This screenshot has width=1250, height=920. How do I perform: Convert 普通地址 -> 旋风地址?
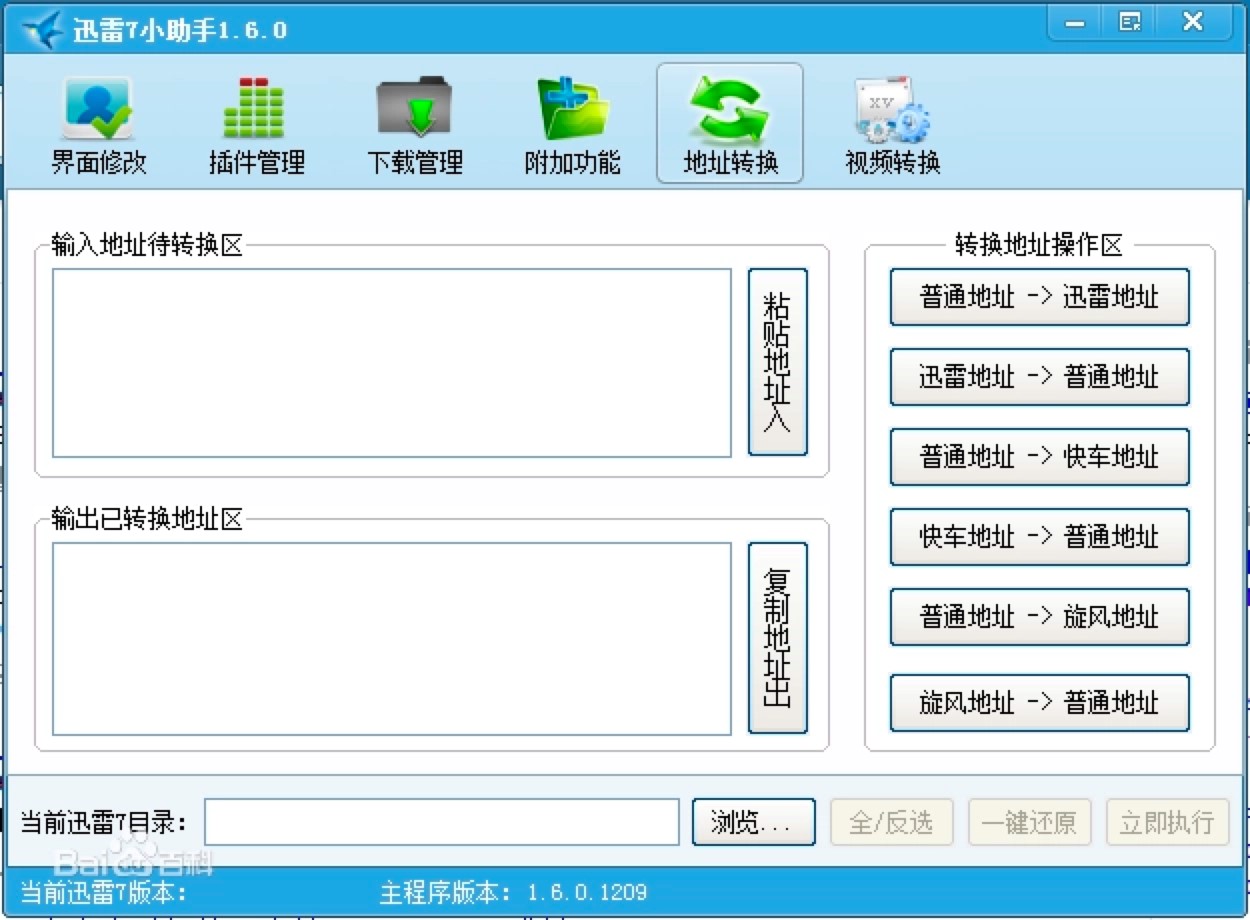[1039, 617]
